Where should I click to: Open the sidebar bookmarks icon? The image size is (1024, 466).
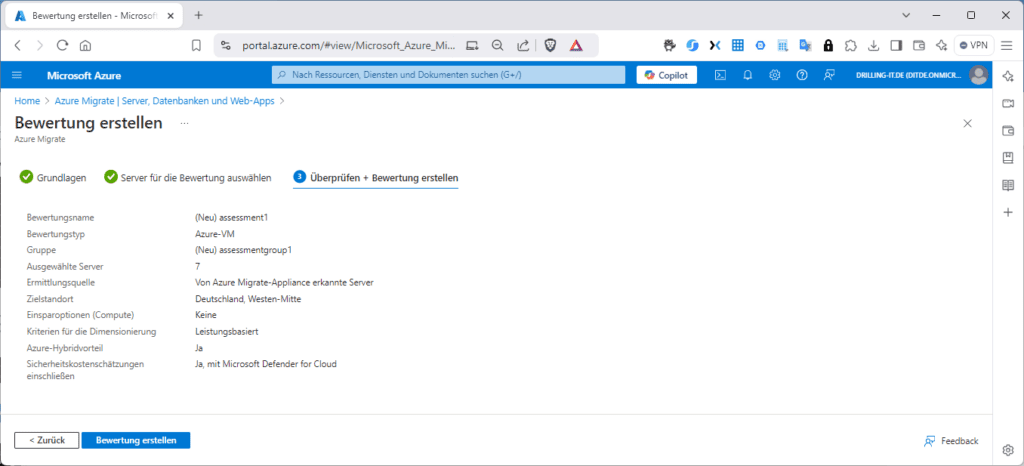1008,157
